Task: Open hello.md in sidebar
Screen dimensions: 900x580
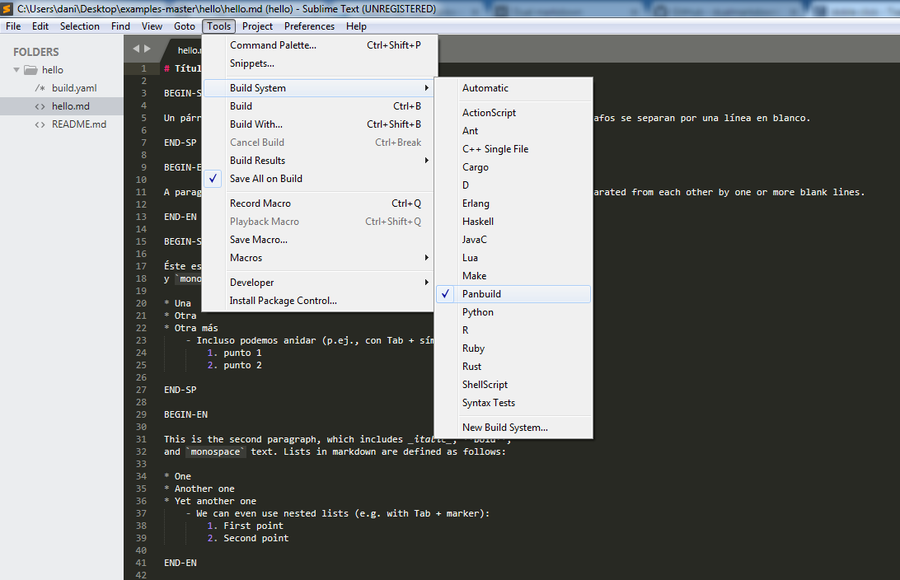Action: coord(71,106)
